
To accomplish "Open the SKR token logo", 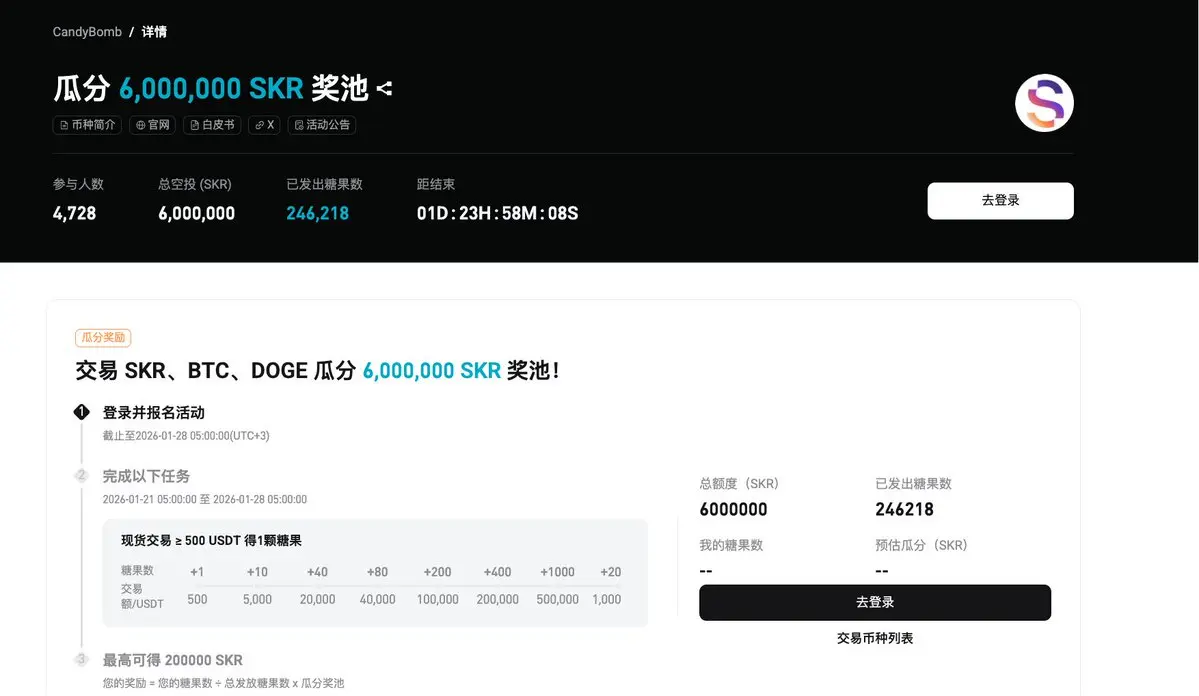I will pyautogui.click(x=1044, y=103).
